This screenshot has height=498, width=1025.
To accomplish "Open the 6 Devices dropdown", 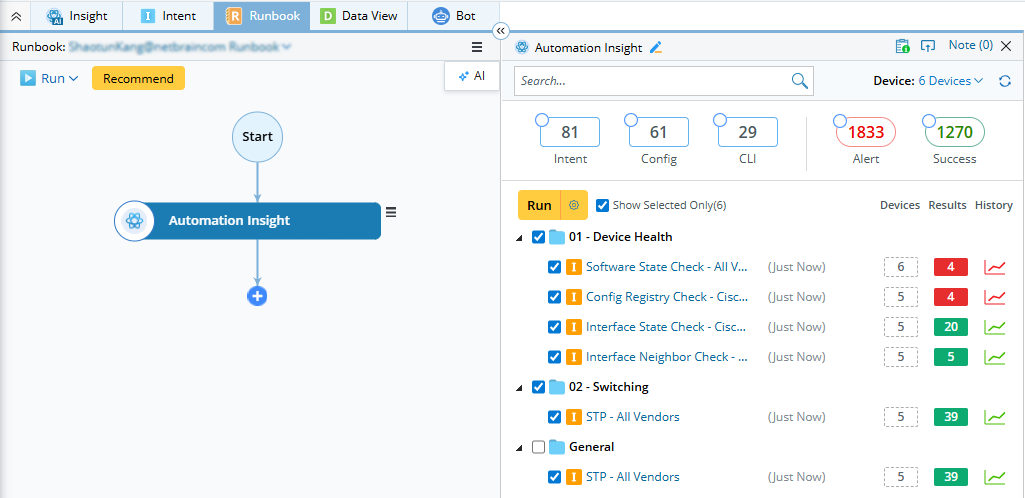I will coord(950,81).
